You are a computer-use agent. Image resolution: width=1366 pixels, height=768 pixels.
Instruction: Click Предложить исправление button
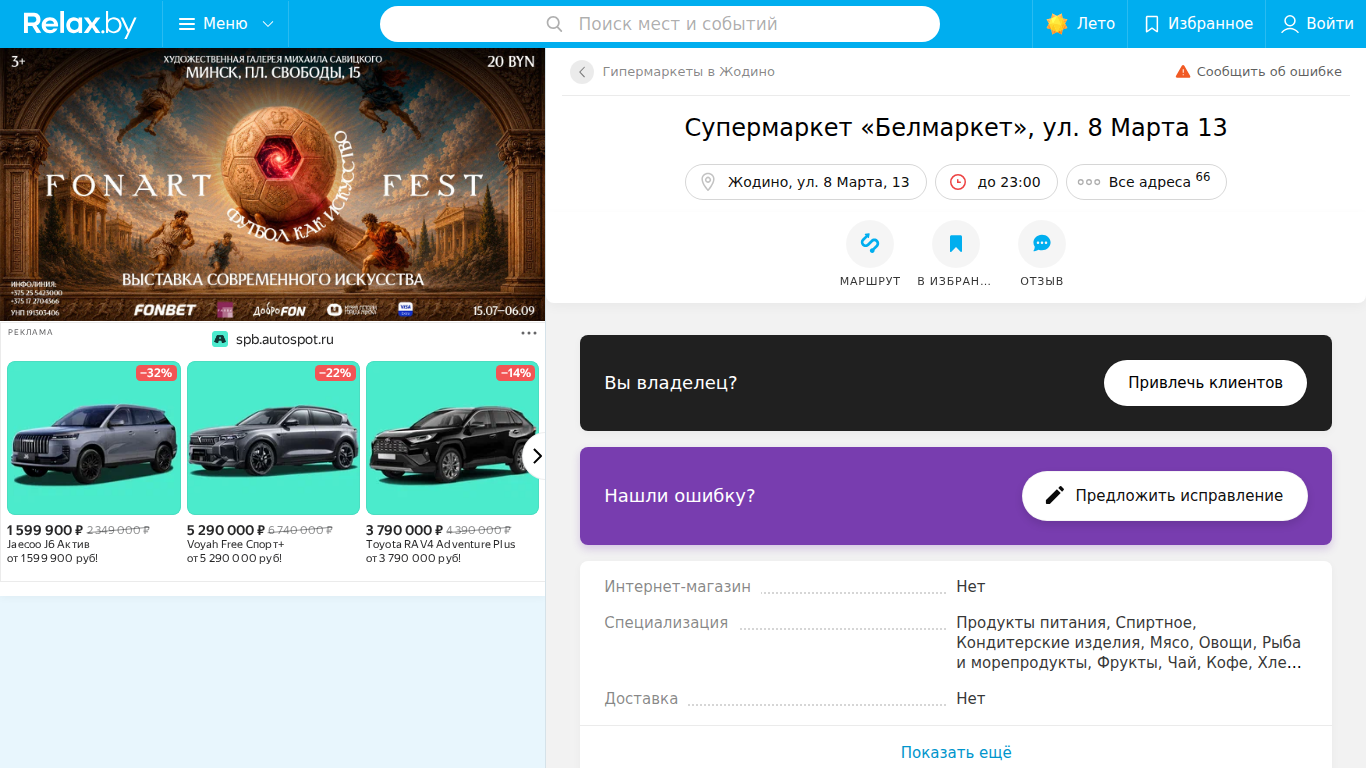pos(1165,496)
